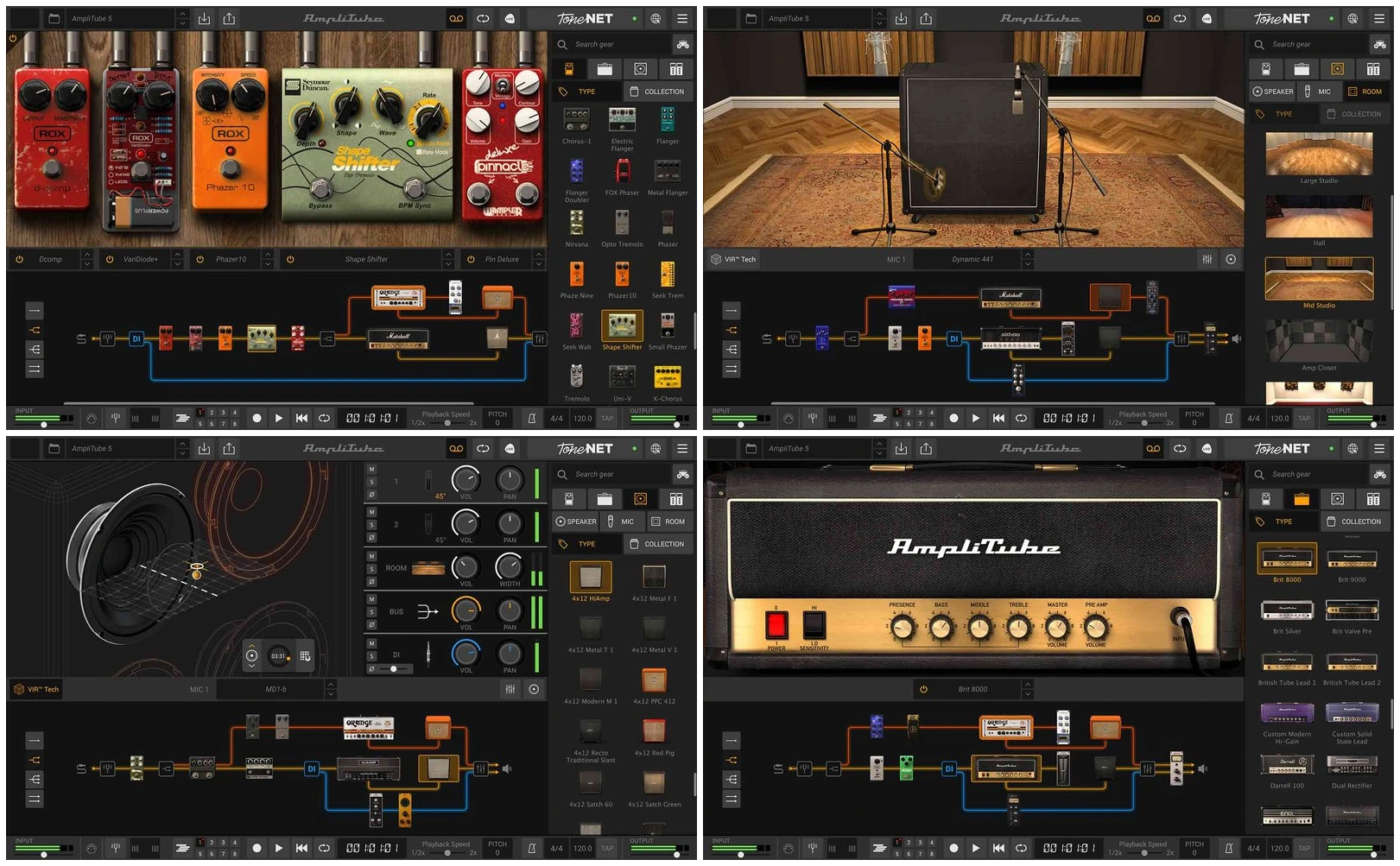
Task: Click the save preset icon in the pedalboard view header
Action: tap(204, 18)
